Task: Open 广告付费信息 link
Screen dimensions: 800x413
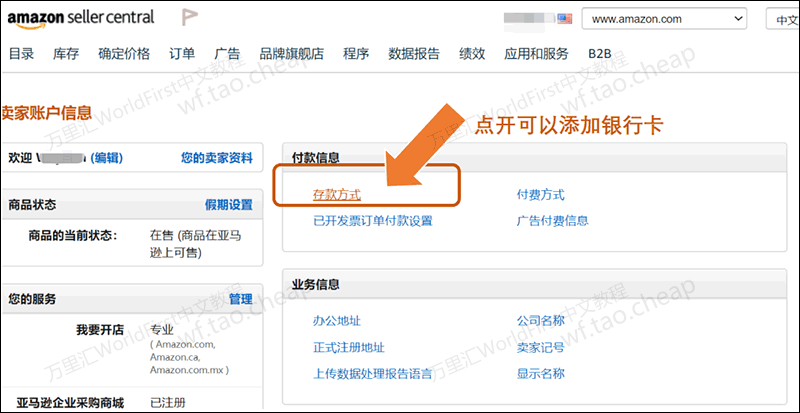Action: pos(553,221)
